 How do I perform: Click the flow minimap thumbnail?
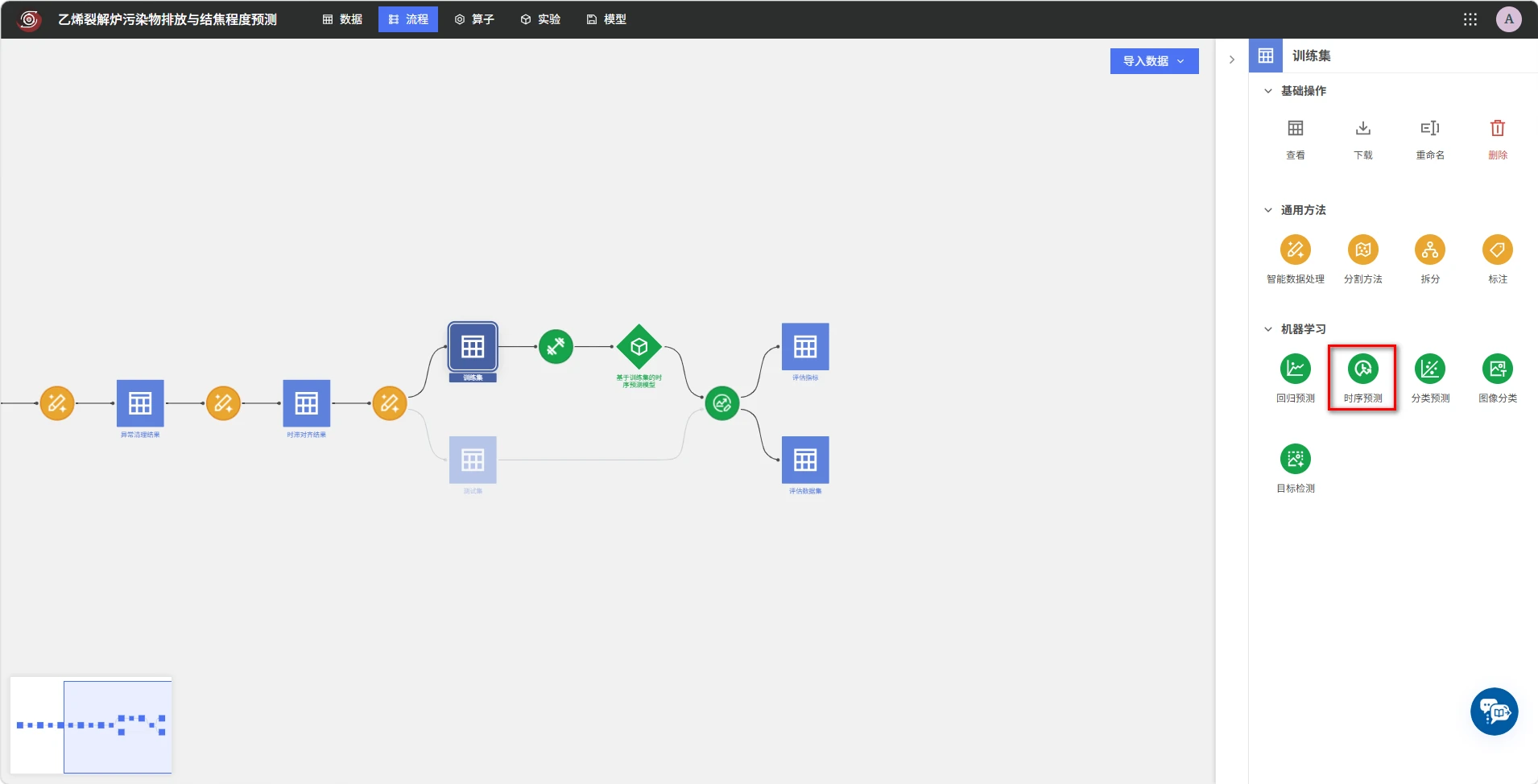pyautogui.click(x=91, y=725)
